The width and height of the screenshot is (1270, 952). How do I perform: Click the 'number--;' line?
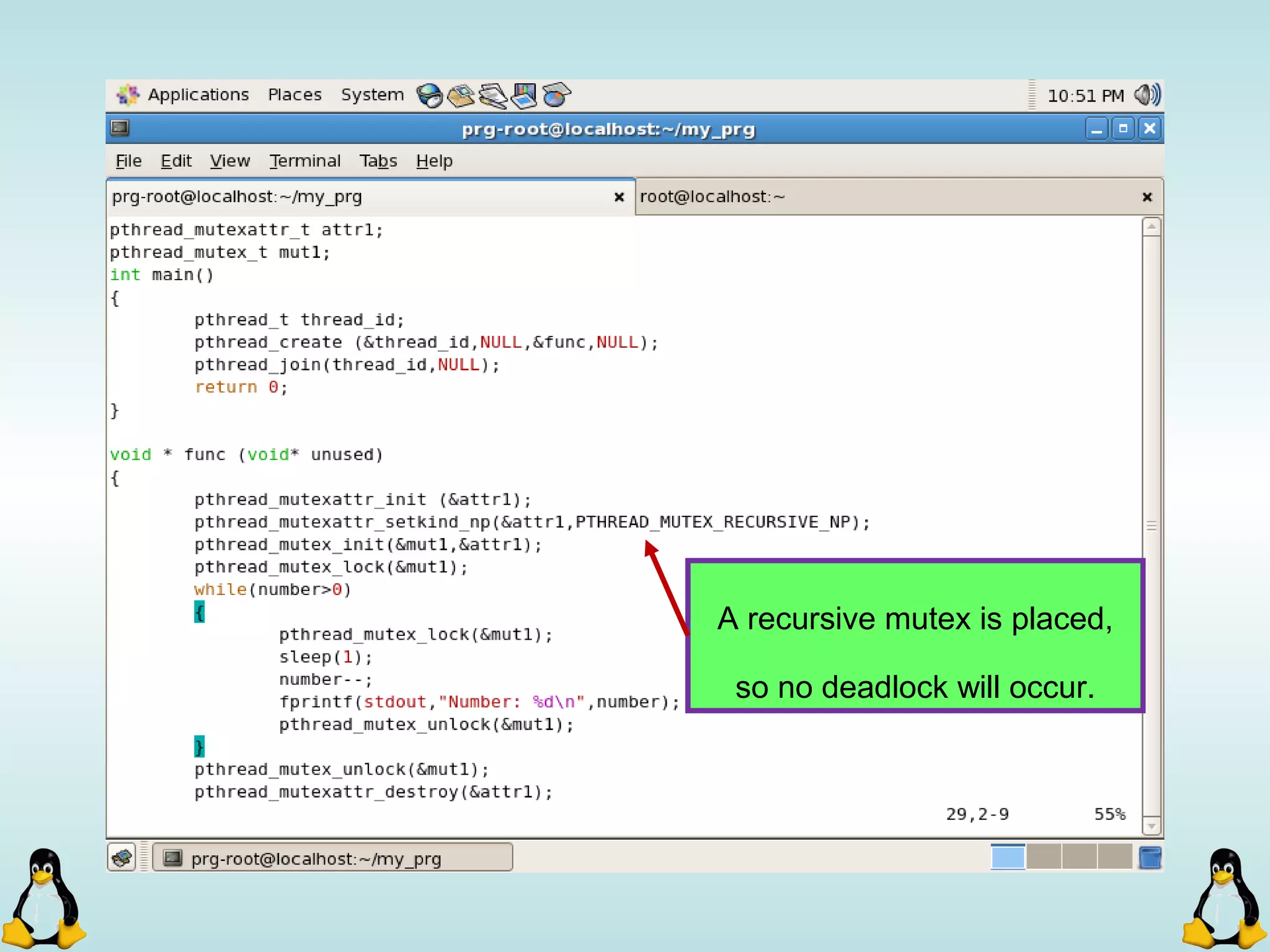coord(326,680)
